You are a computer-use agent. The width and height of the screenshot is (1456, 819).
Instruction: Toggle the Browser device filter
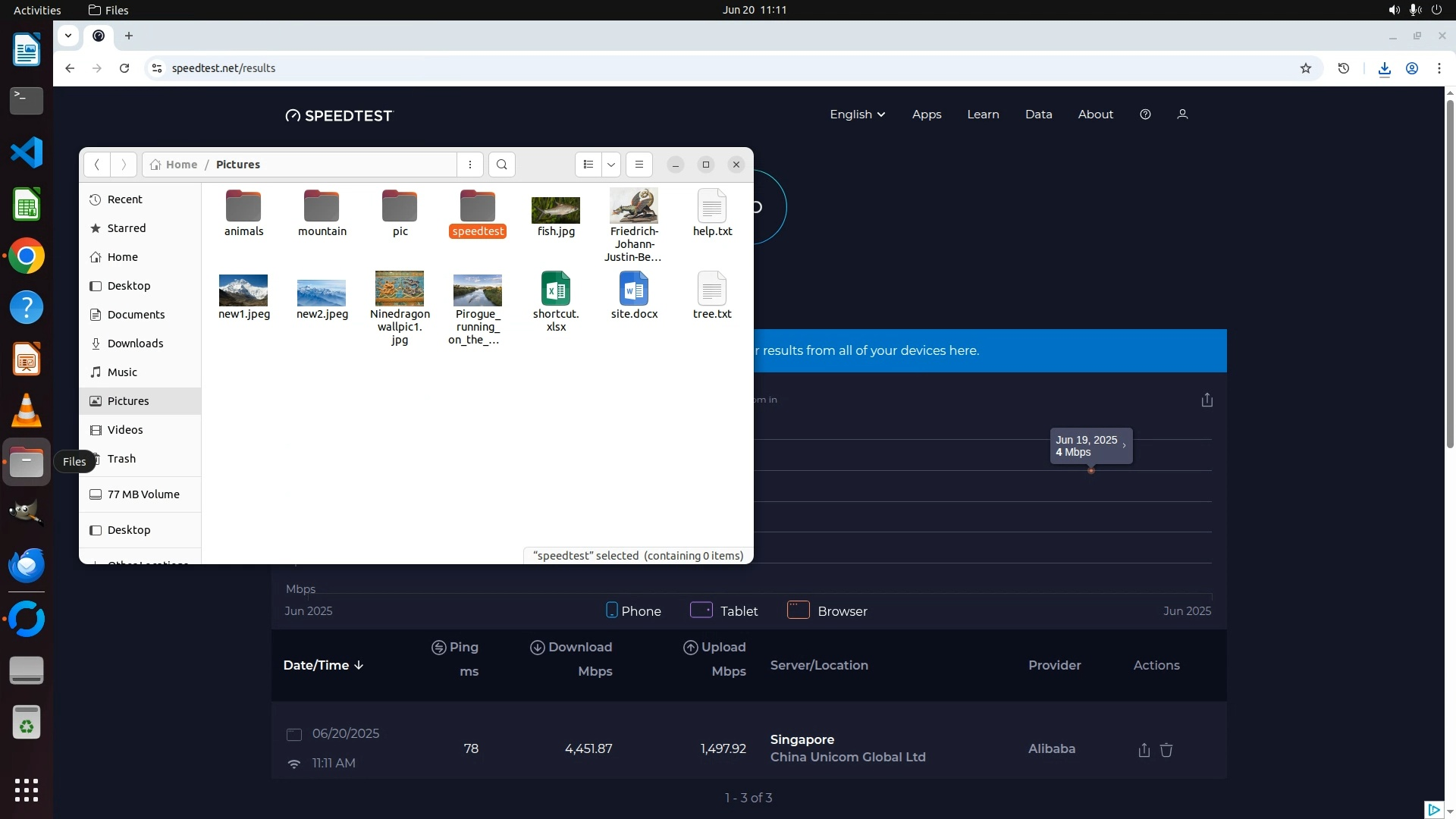827,610
